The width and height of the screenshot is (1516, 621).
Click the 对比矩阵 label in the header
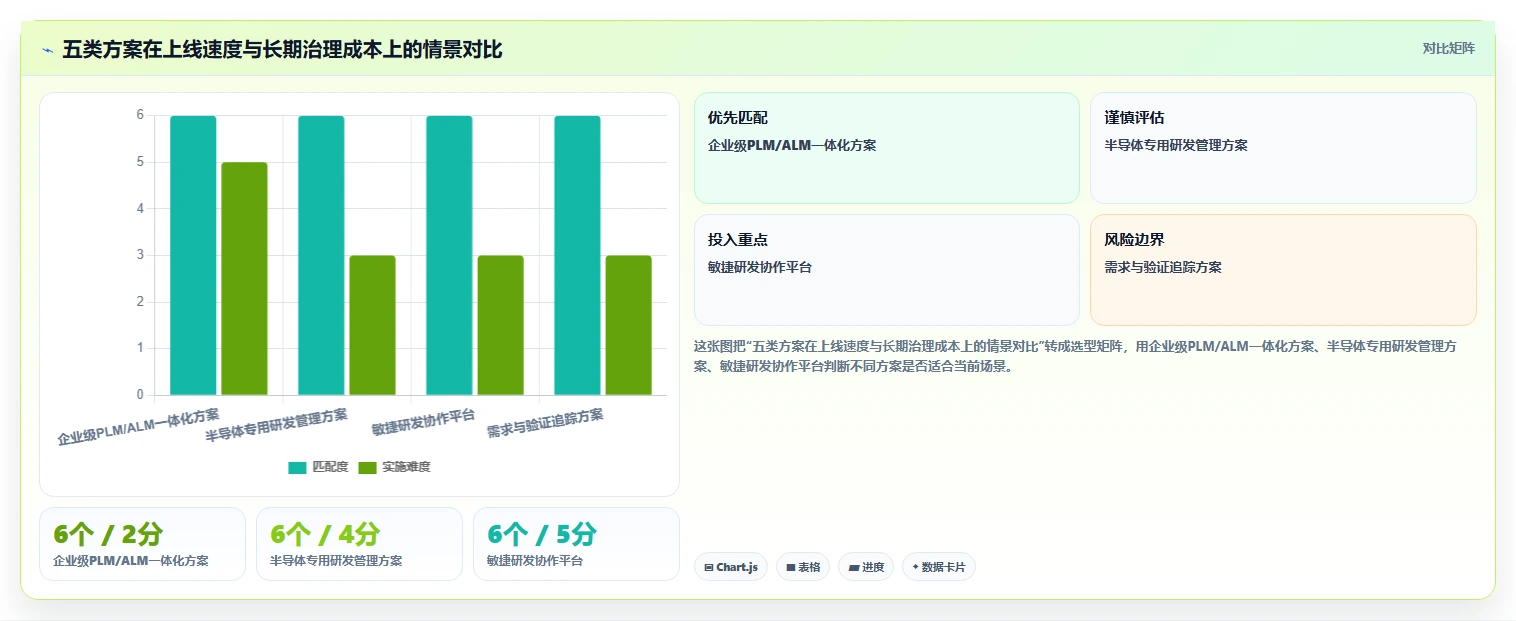pyautogui.click(x=1448, y=48)
